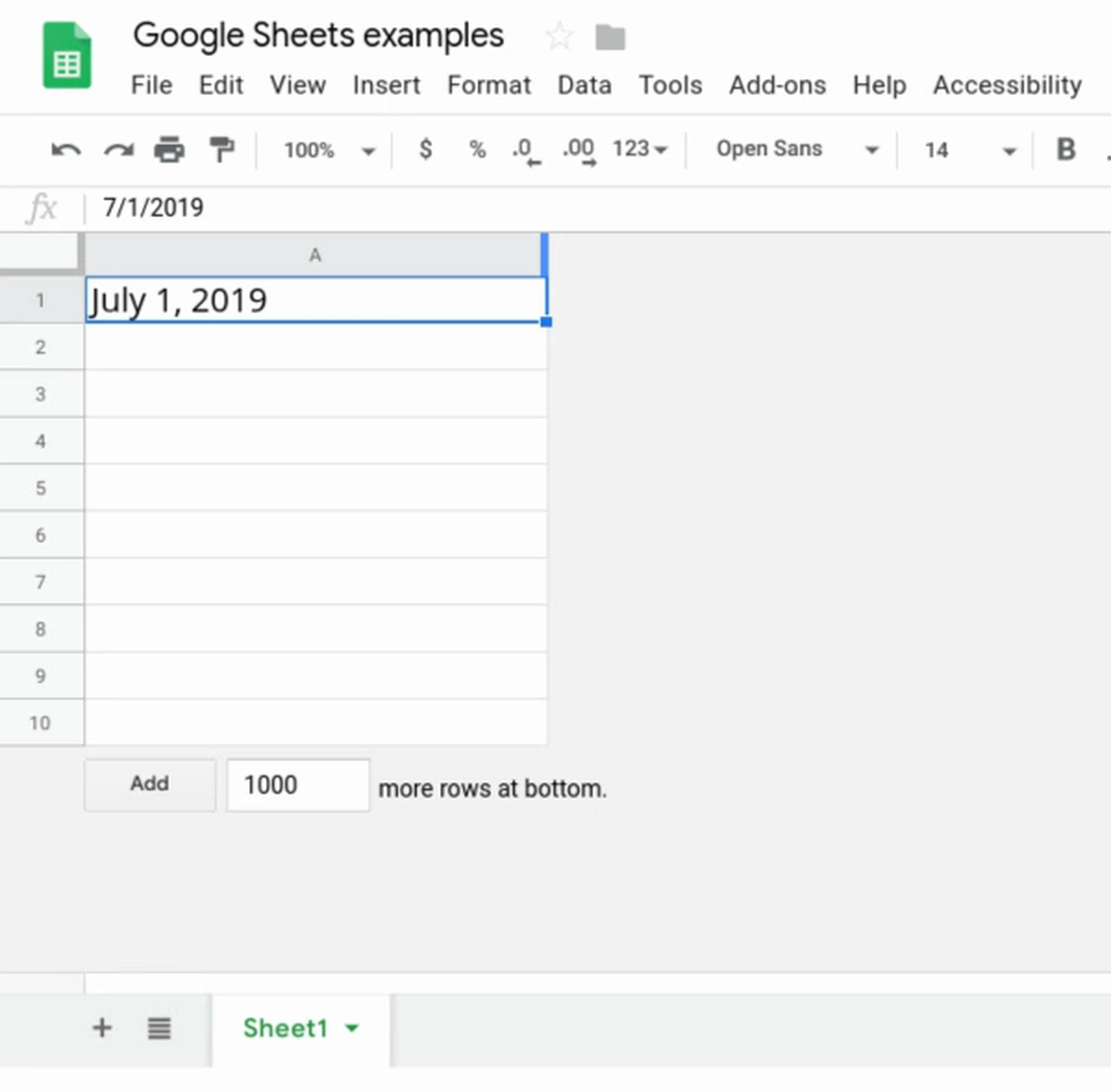This screenshot has height=1092, width=1111.
Task: Increase decimal places
Action: click(578, 150)
